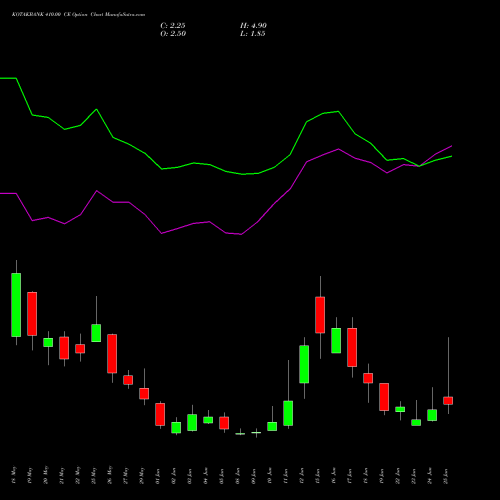Viewport: 500px width, 500px height.
Task: Click the green candle for 16 Jun
Action: pos(336,340)
